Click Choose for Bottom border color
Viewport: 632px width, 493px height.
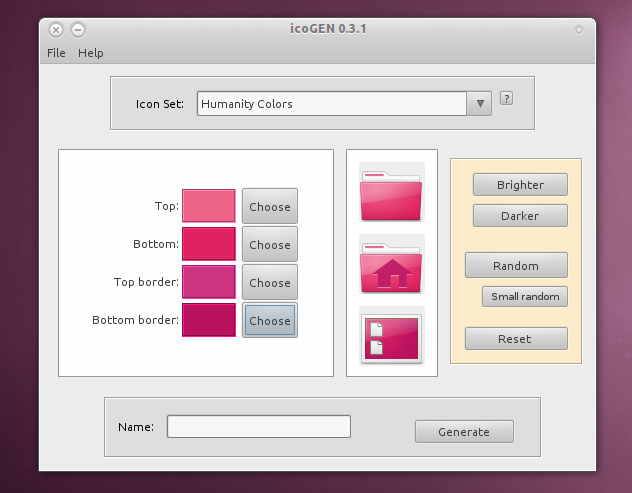click(270, 320)
